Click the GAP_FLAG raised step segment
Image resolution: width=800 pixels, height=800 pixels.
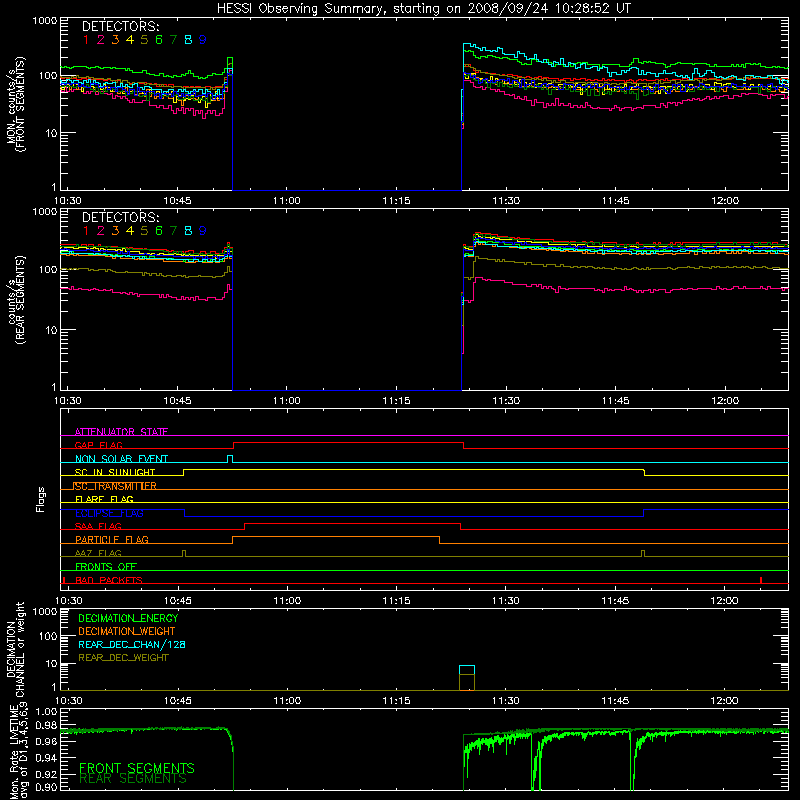(348, 443)
